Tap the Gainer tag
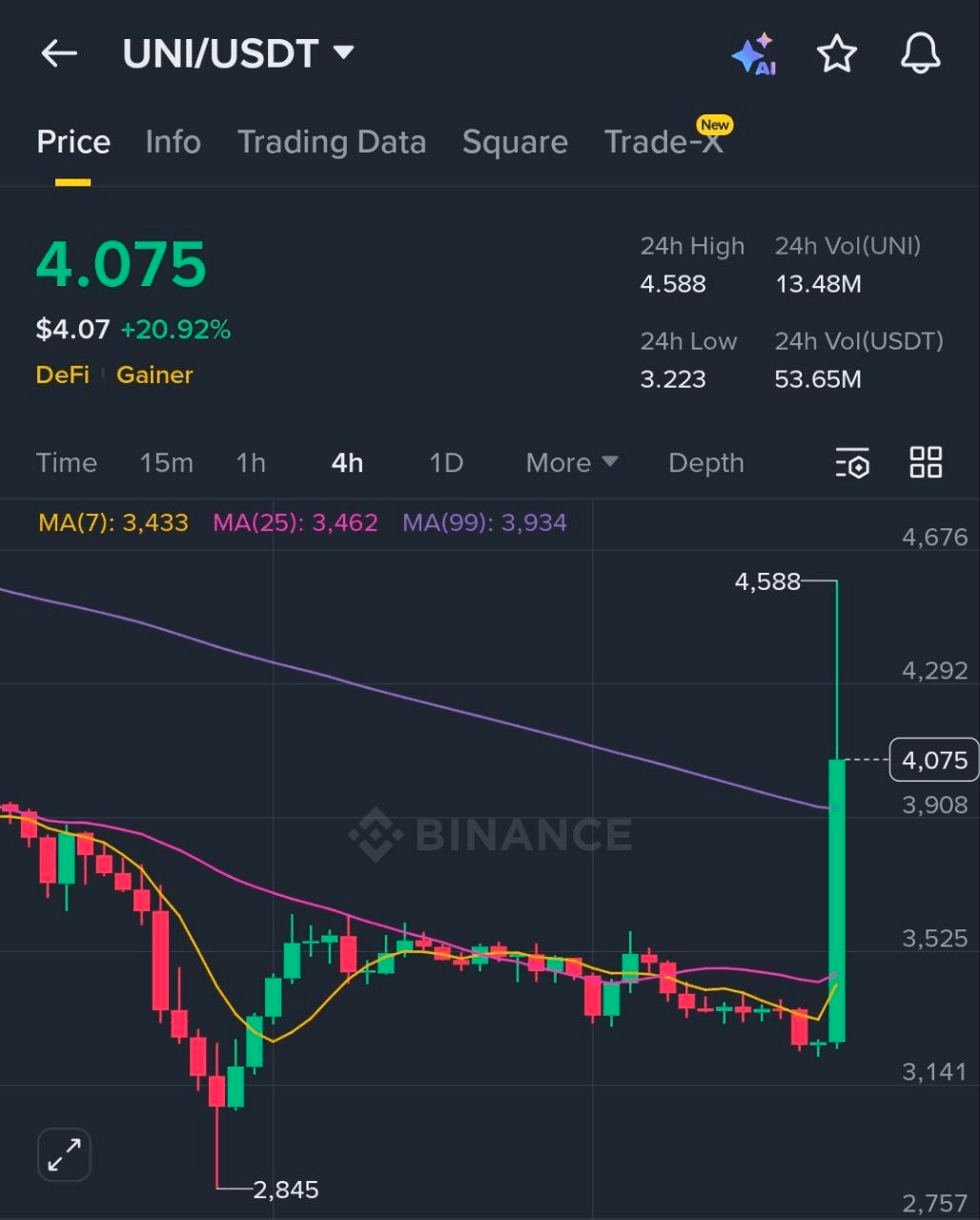Screen dimensions: 980x1220 coord(154,375)
